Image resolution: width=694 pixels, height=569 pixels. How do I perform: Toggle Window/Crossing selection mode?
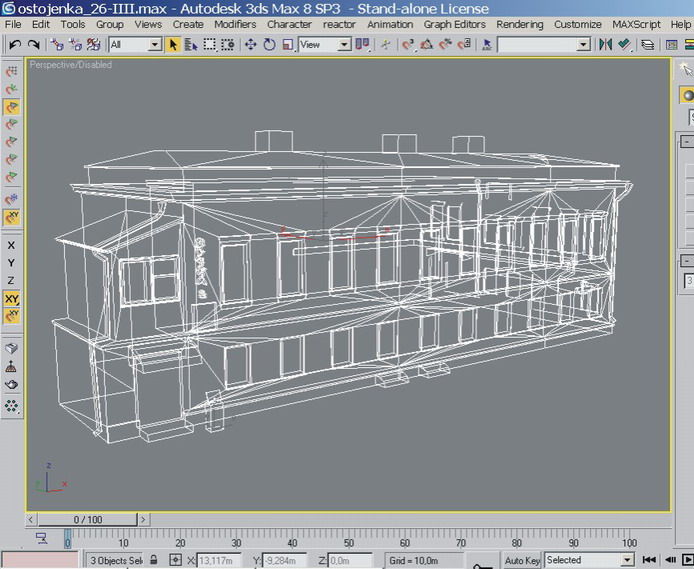[227, 45]
